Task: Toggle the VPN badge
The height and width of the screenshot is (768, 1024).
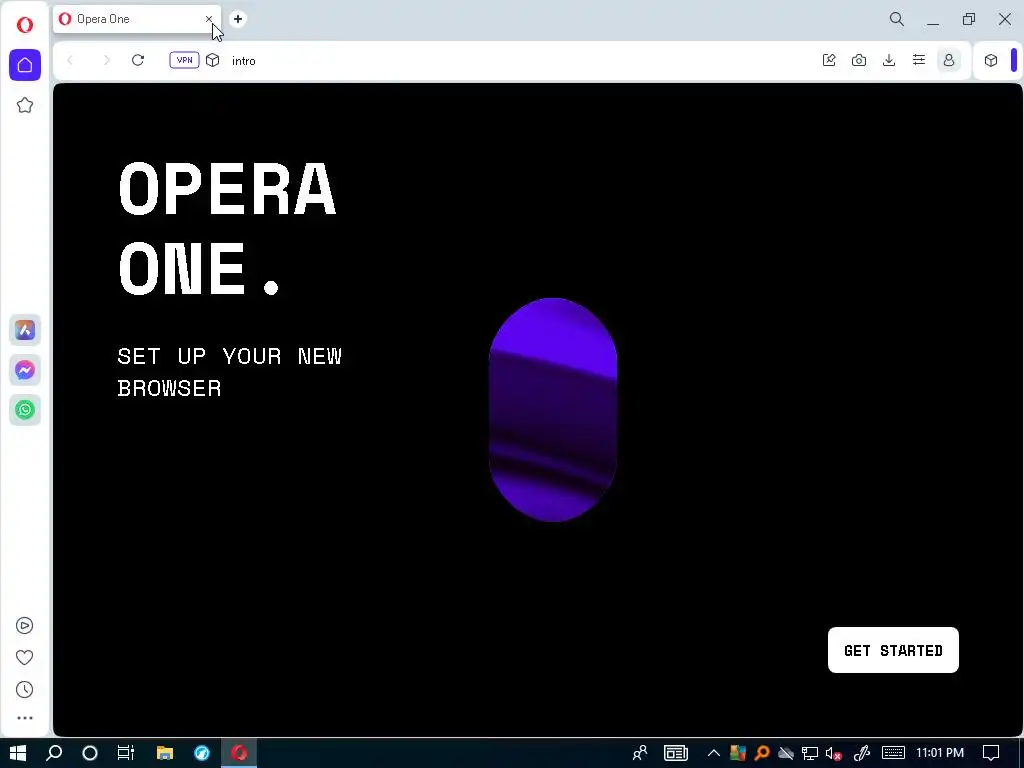Action: click(184, 60)
